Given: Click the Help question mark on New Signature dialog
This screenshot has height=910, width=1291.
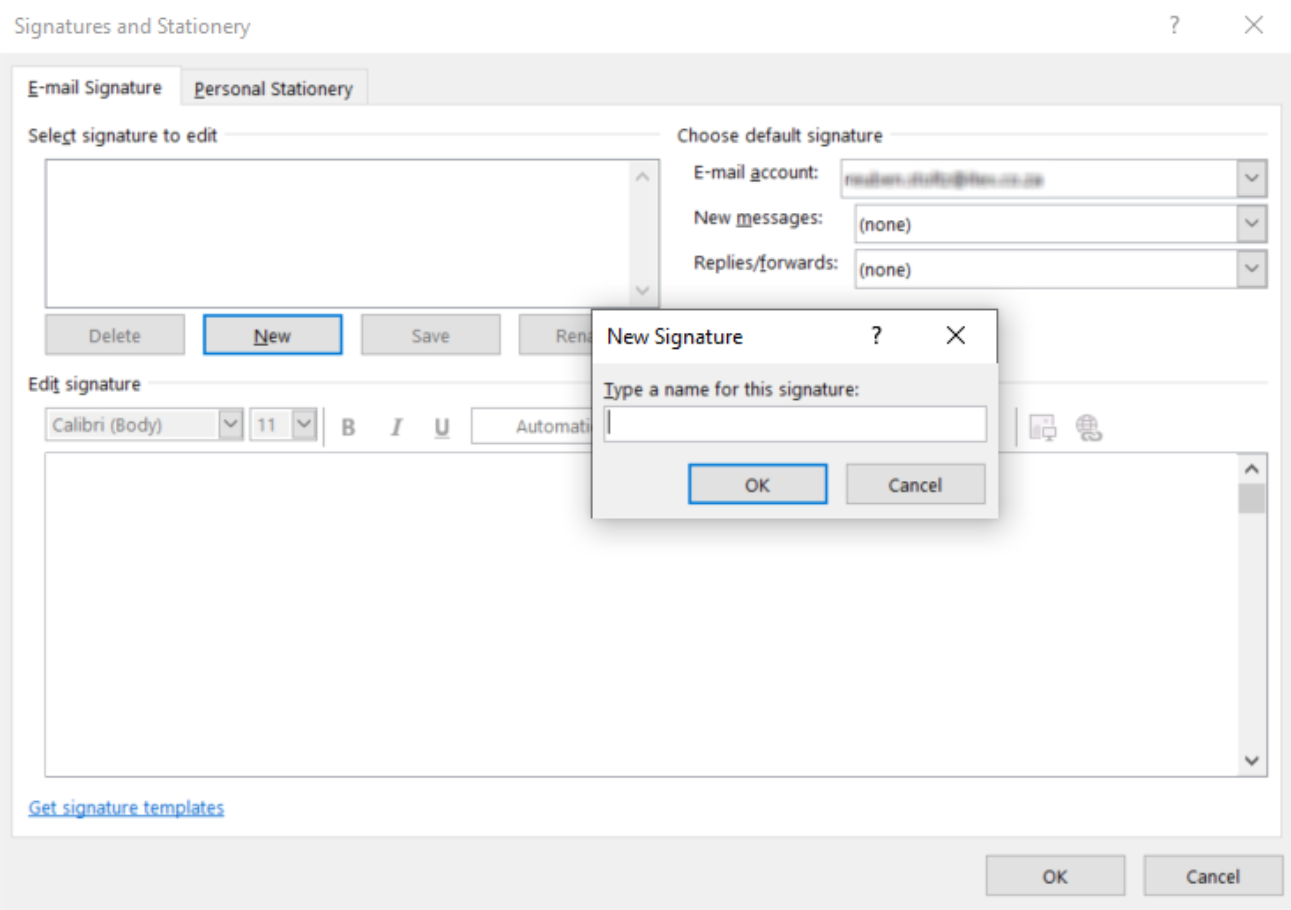Looking at the screenshot, I should click(876, 336).
